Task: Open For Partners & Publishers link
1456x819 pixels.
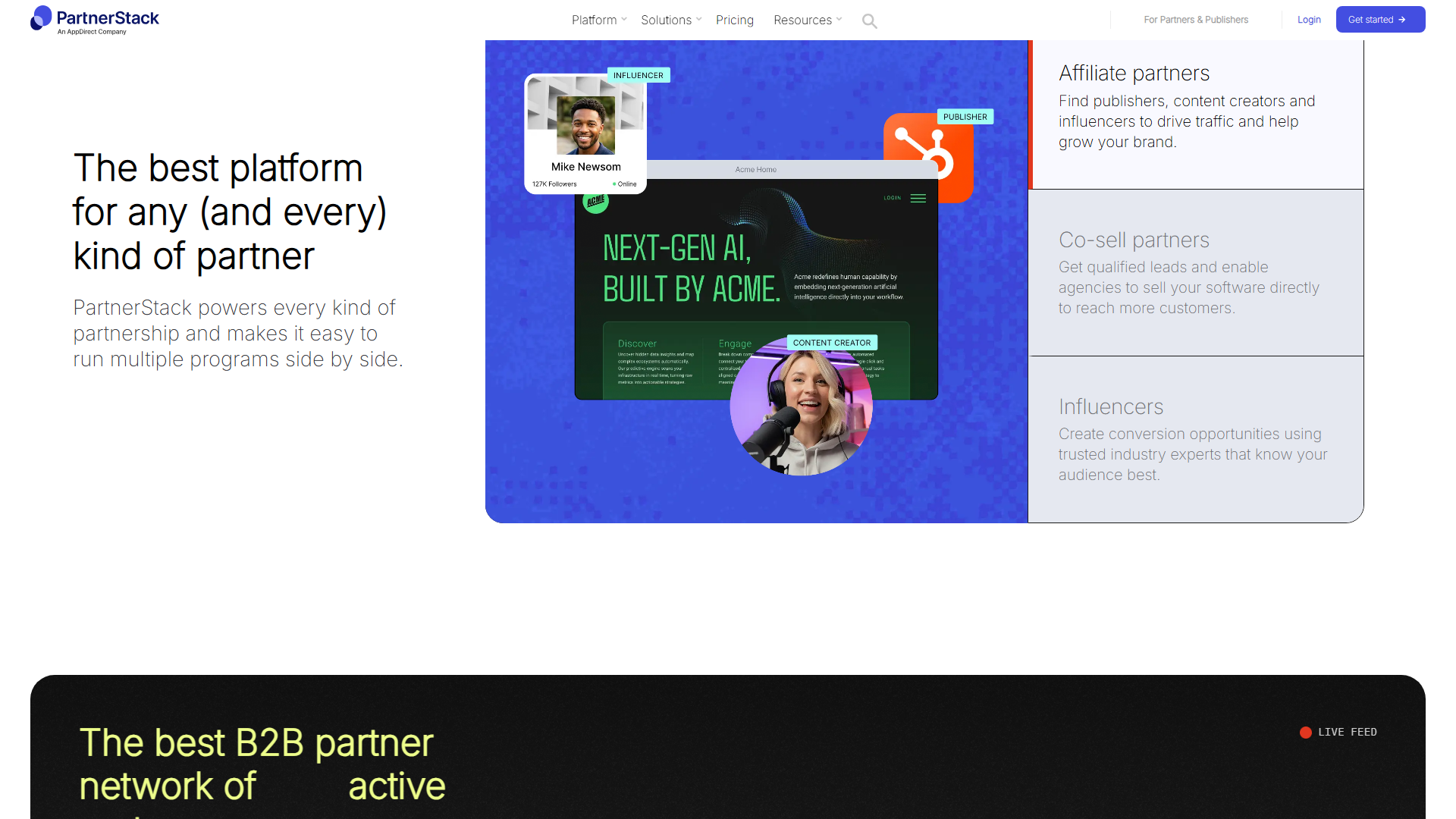Action: coord(1196,20)
